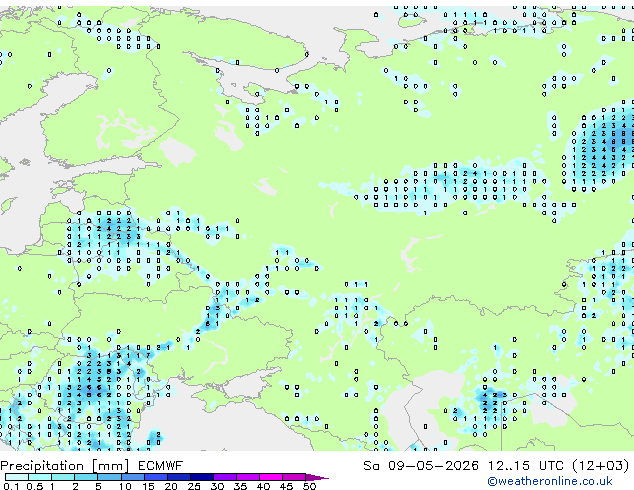
Task: Click the 25–30 mm legend color swatch
Action: 202,477
